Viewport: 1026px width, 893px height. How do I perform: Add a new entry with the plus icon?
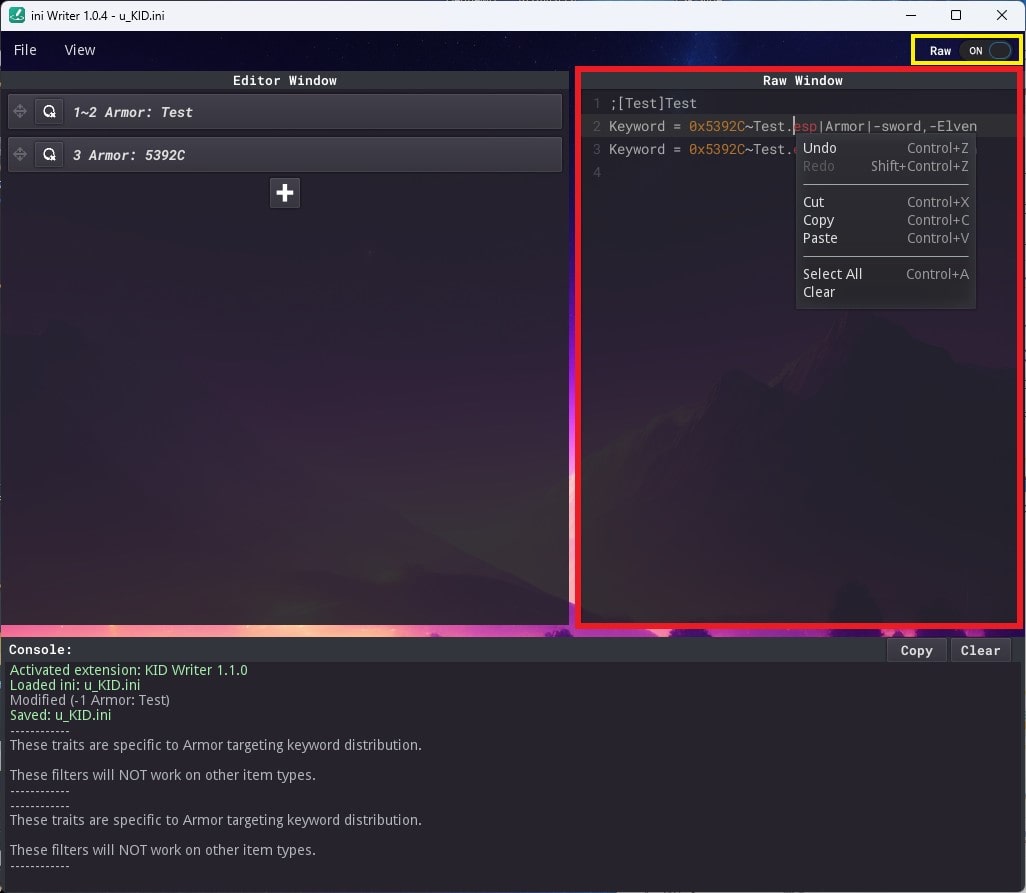pos(284,192)
